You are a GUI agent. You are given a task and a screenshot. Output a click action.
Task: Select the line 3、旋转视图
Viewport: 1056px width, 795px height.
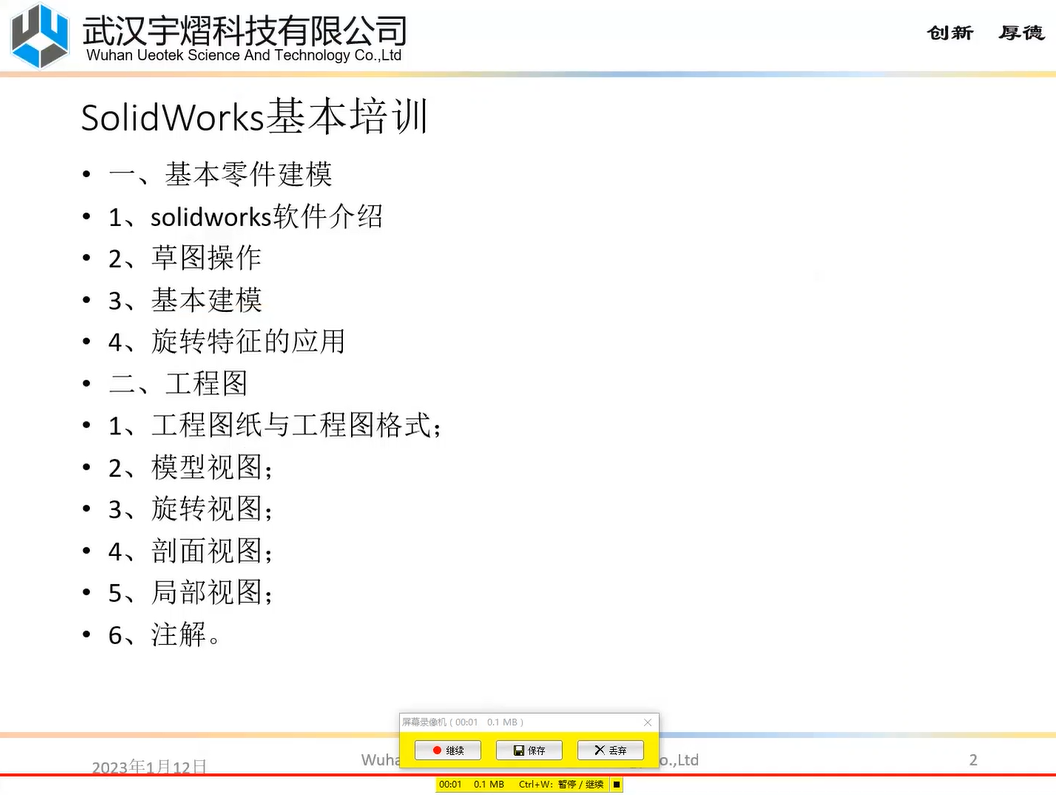[x=191, y=509]
